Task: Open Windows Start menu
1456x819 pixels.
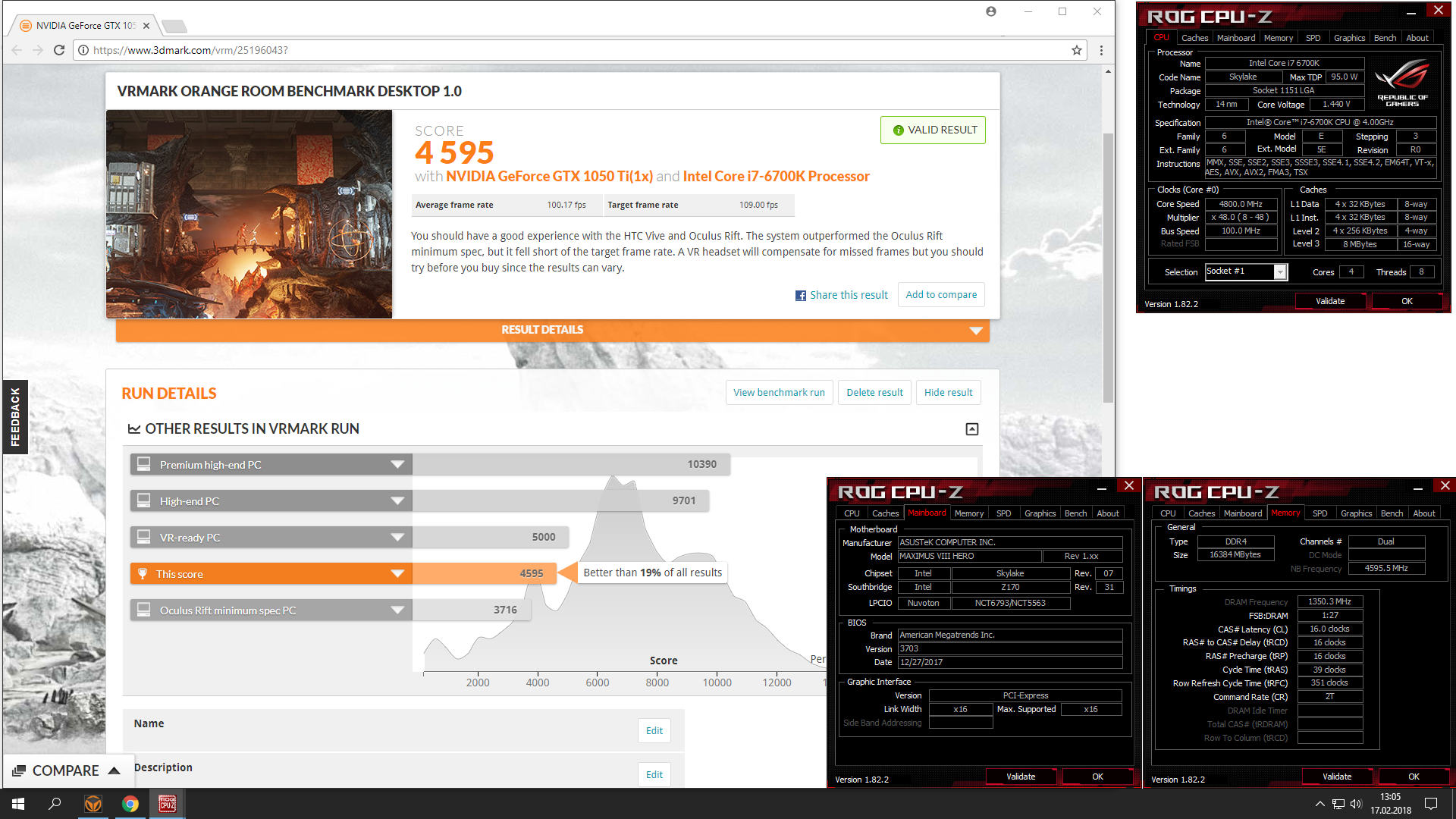Action: point(18,804)
